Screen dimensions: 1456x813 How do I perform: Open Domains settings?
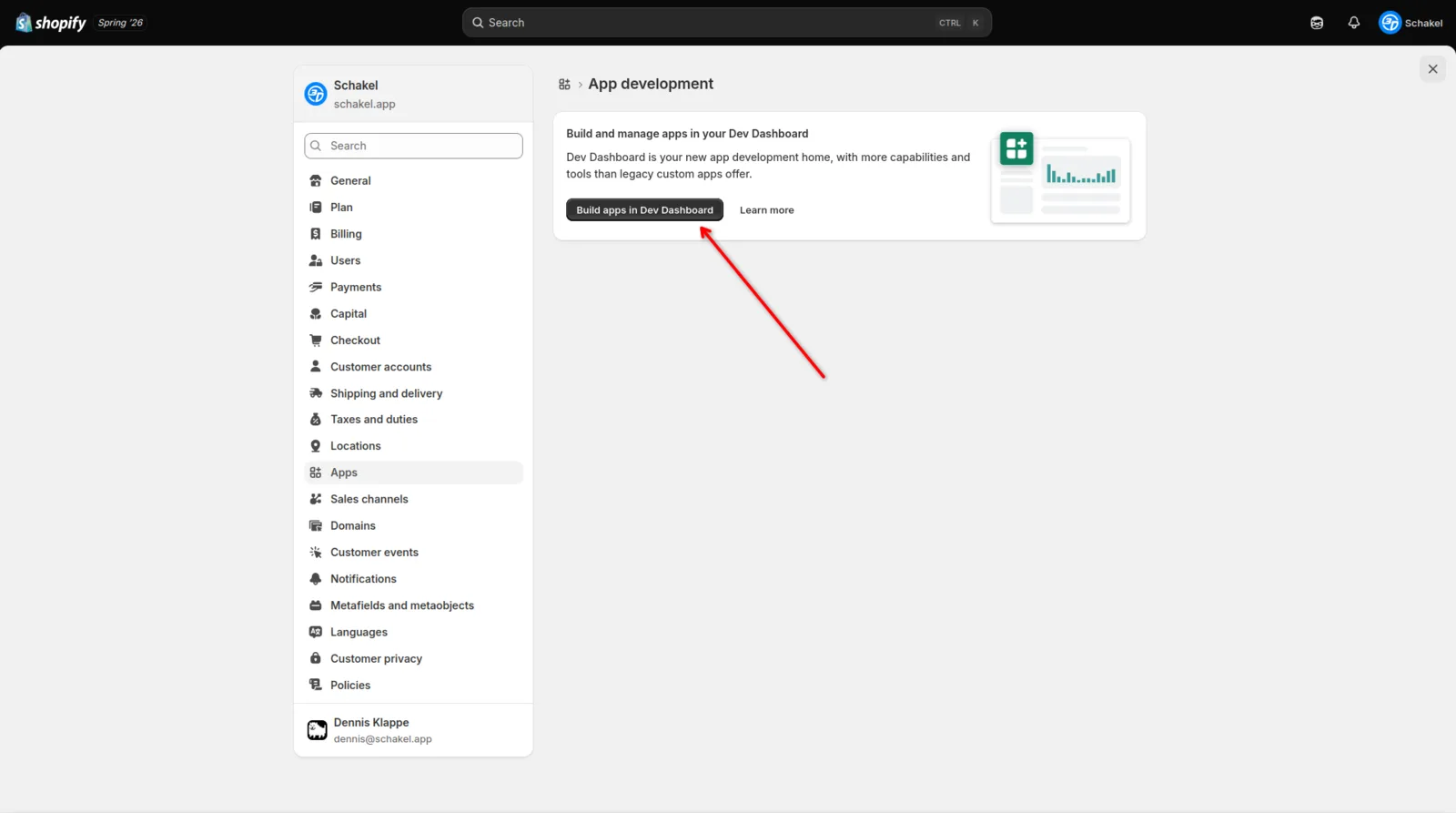[413, 526]
